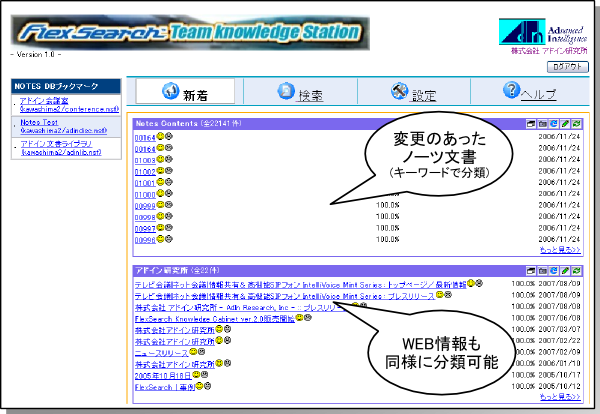Open the ヘルプ help tab
The height and width of the screenshot is (414, 600).
530,91
